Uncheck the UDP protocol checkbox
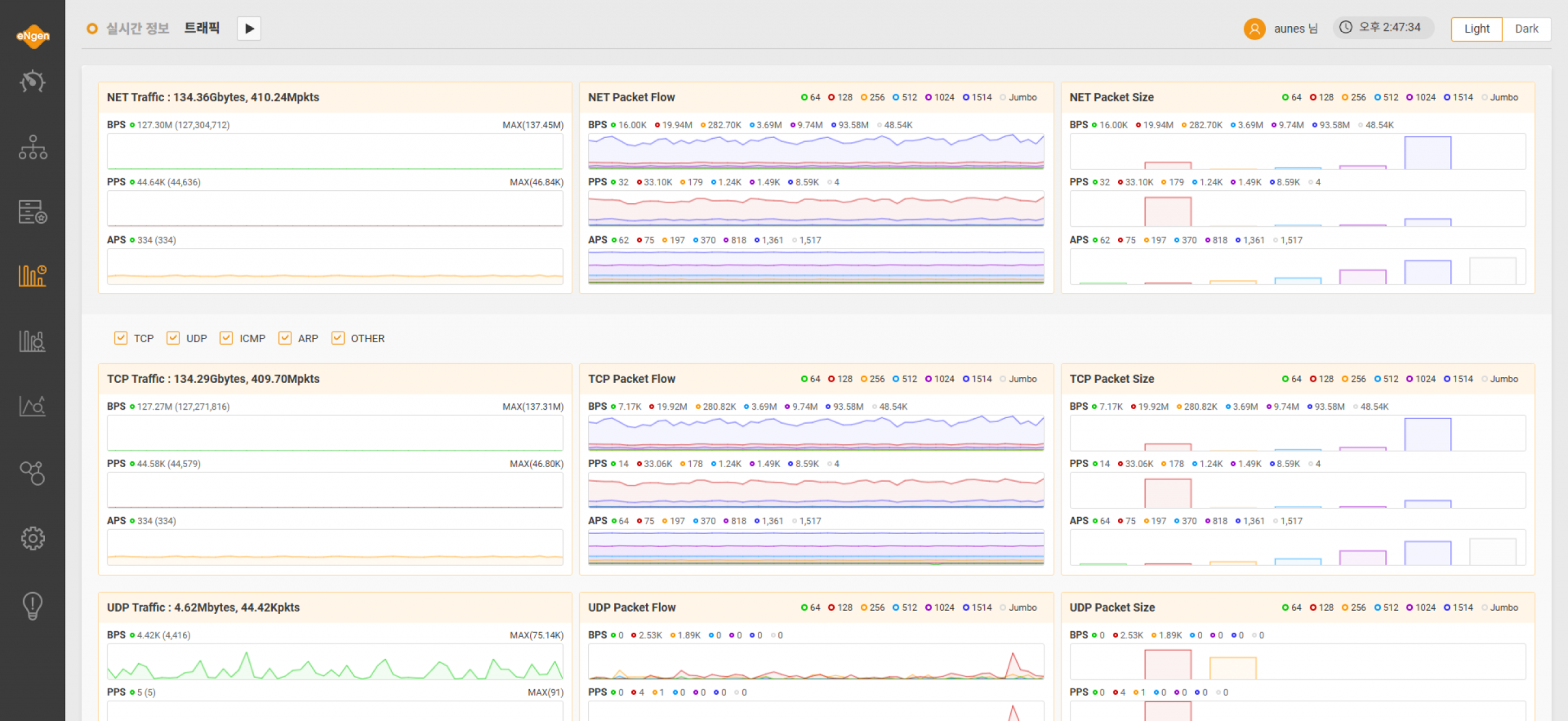The image size is (1568, 721). 173,338
